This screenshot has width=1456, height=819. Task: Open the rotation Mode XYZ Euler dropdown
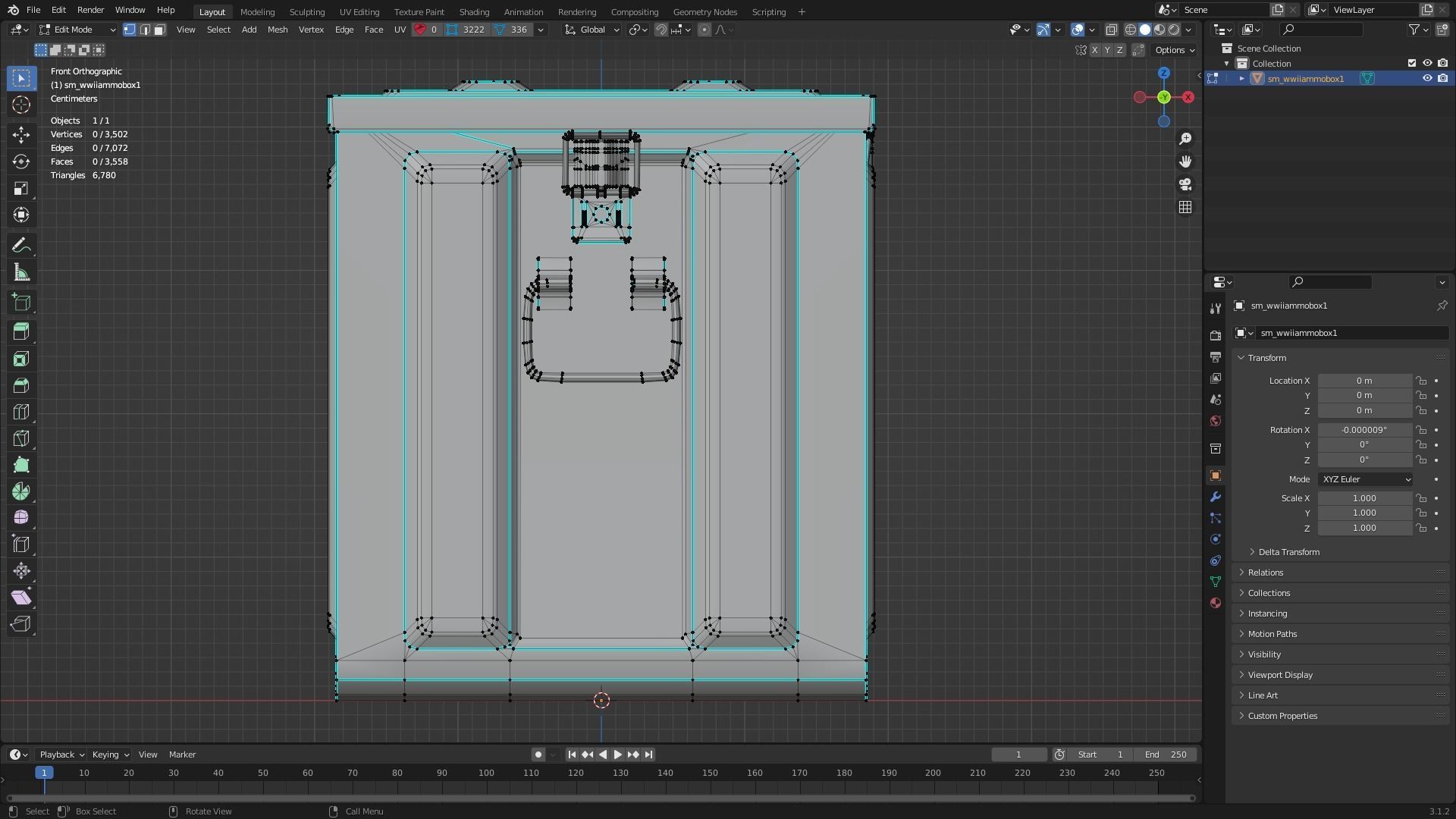pyautogui.click(x=1365, y=479)
